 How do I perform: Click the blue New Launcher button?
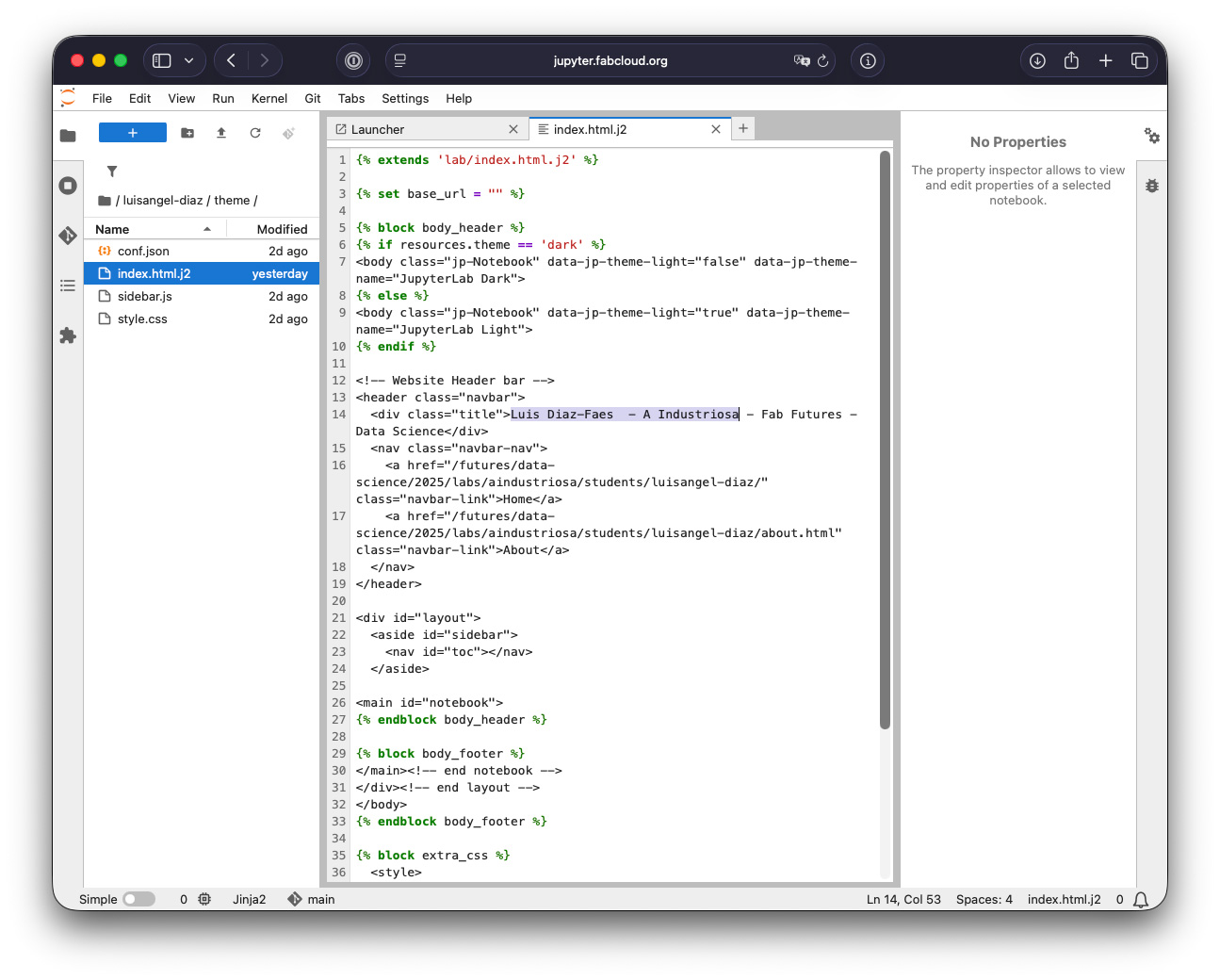[133, 133]
